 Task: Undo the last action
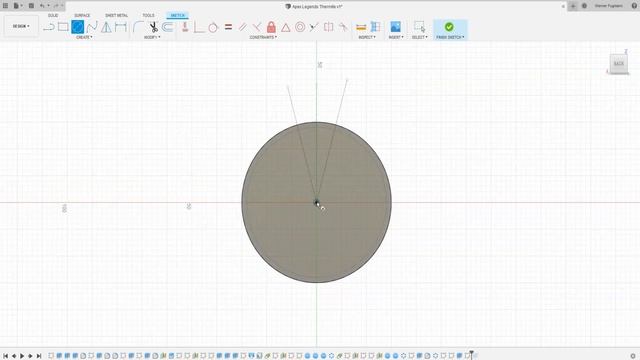(42, 6)
